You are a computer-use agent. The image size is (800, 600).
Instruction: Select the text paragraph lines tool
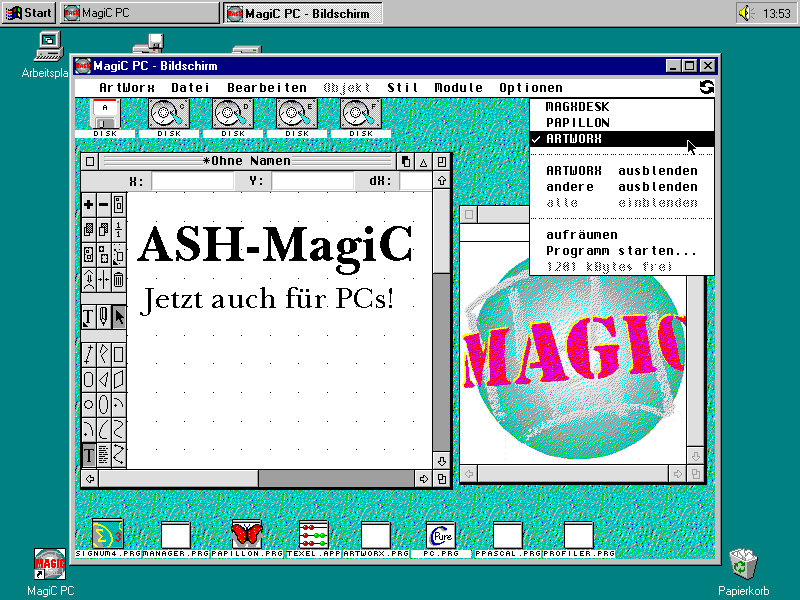[104, 455]
